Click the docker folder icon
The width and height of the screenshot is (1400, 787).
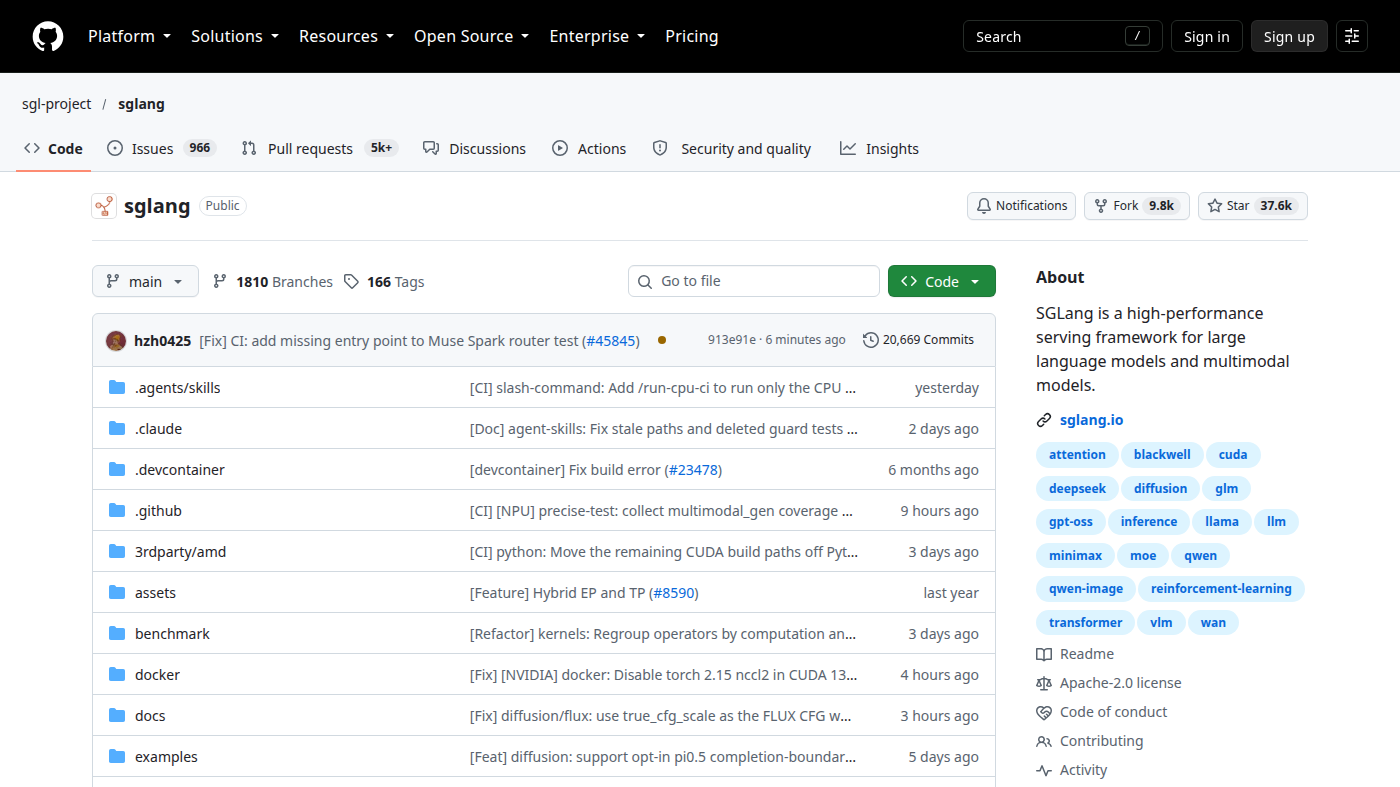(x=117, y=675)
